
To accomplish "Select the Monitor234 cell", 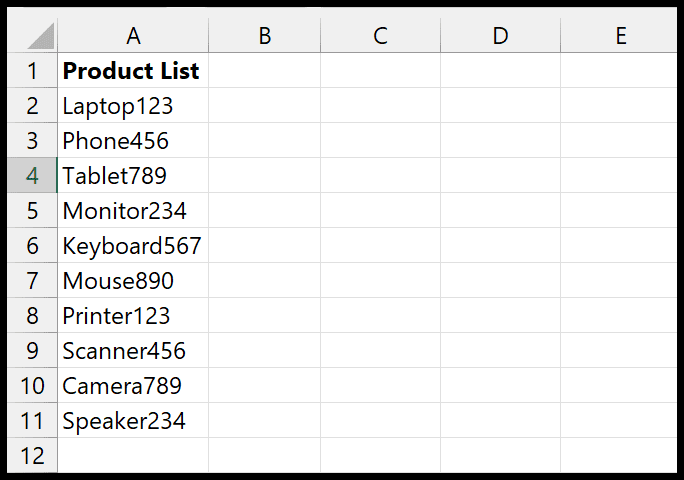I will tap(133, 210).
